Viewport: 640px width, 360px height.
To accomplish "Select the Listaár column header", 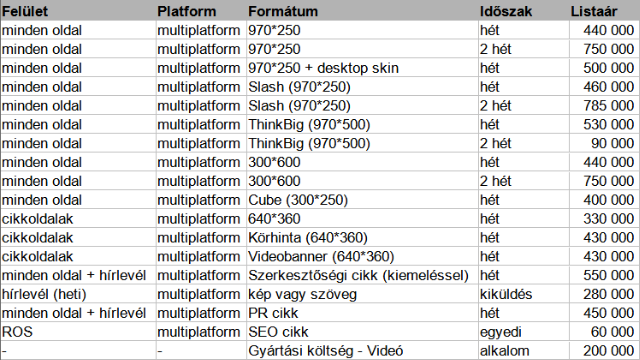I will [x=604, y=11].
